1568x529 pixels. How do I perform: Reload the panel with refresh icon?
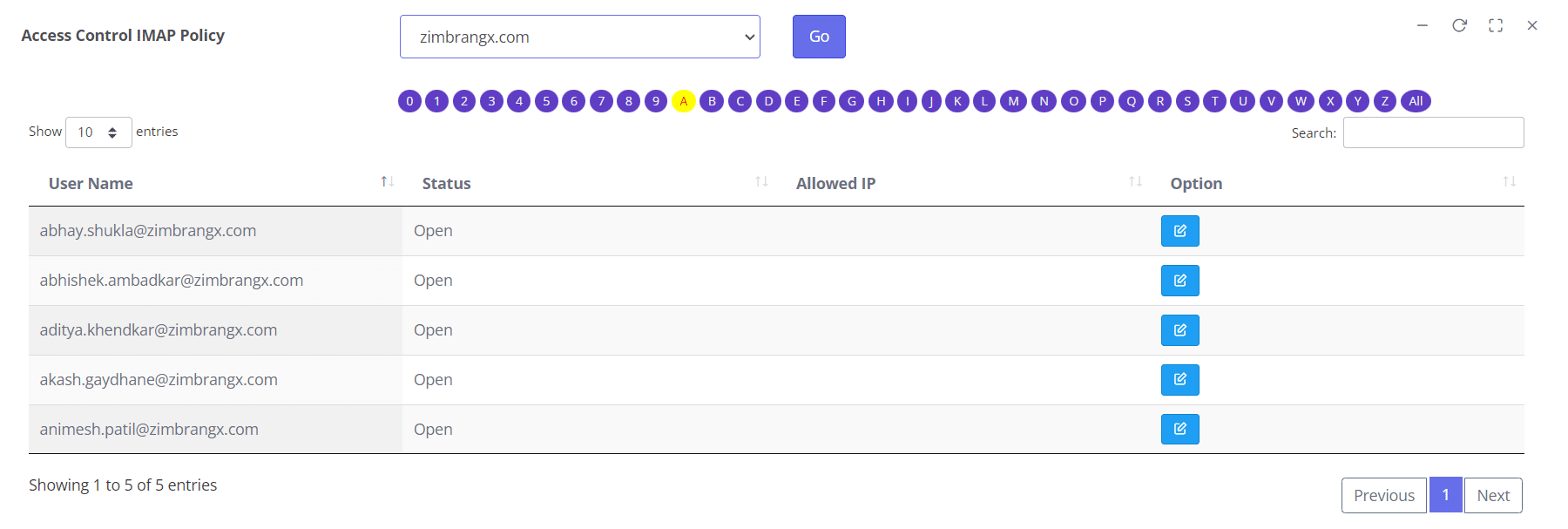click(x=1459, y=25)
